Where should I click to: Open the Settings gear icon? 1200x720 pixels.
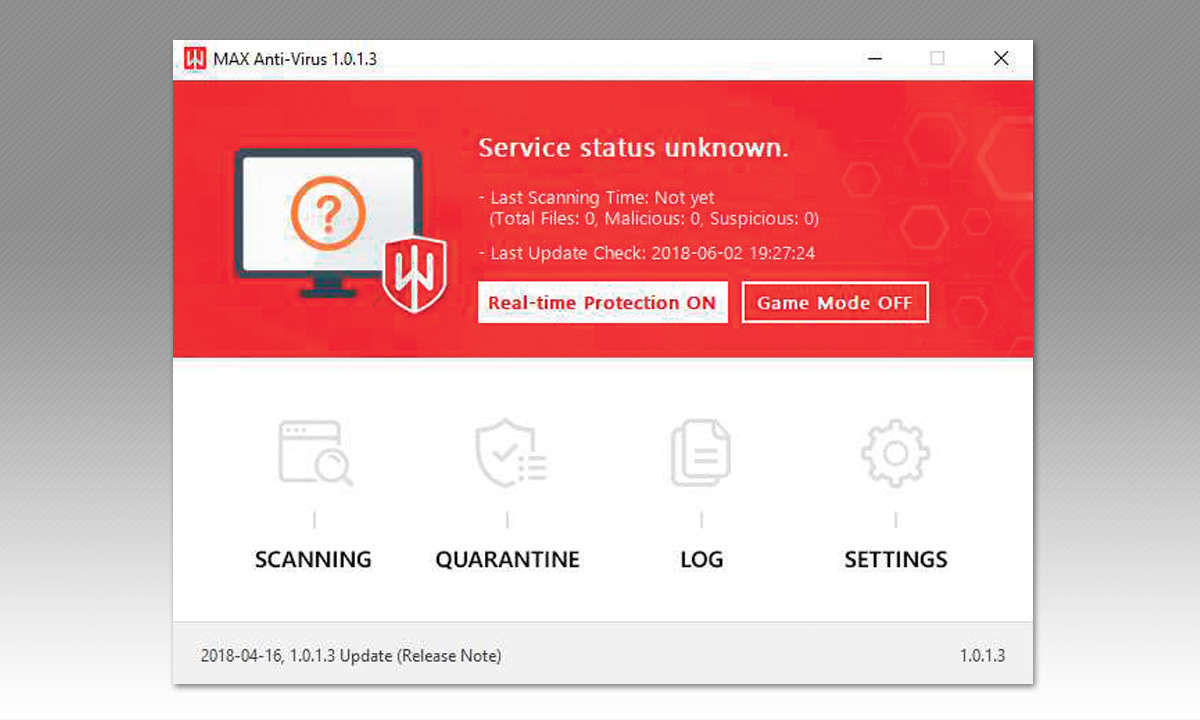(895, 453)
